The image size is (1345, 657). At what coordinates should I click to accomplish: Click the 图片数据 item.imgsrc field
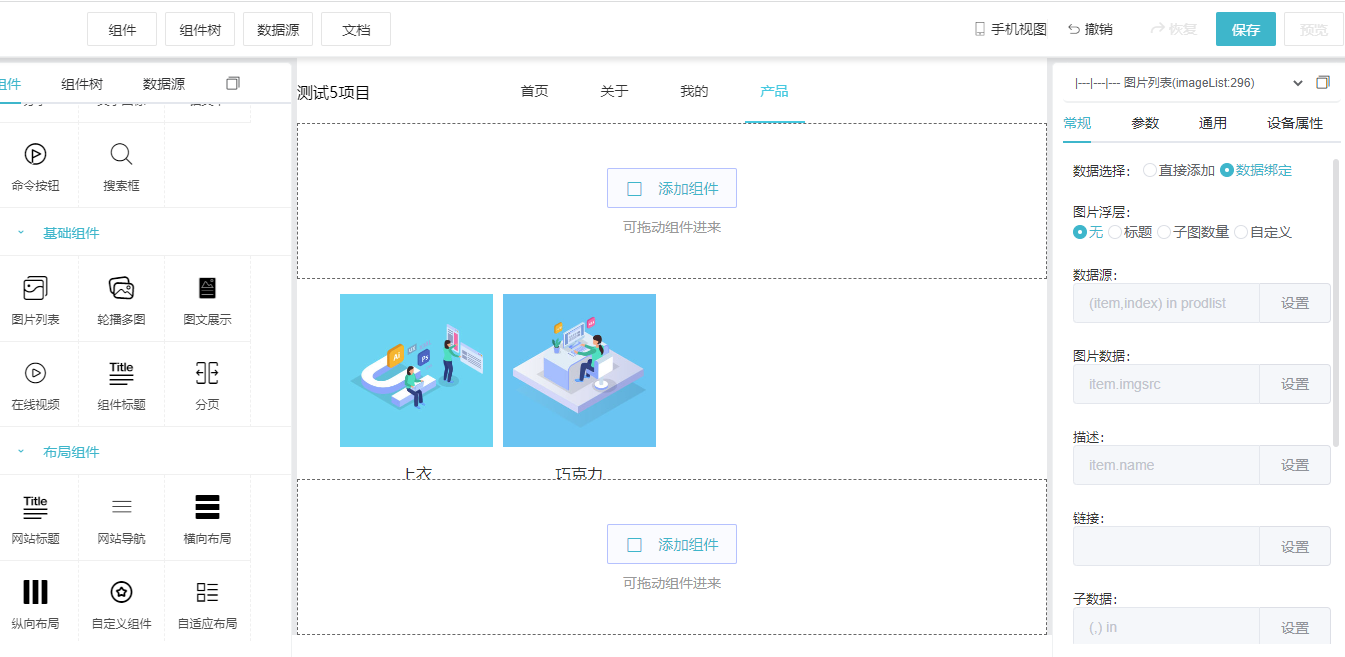[x=1166, y=384]
